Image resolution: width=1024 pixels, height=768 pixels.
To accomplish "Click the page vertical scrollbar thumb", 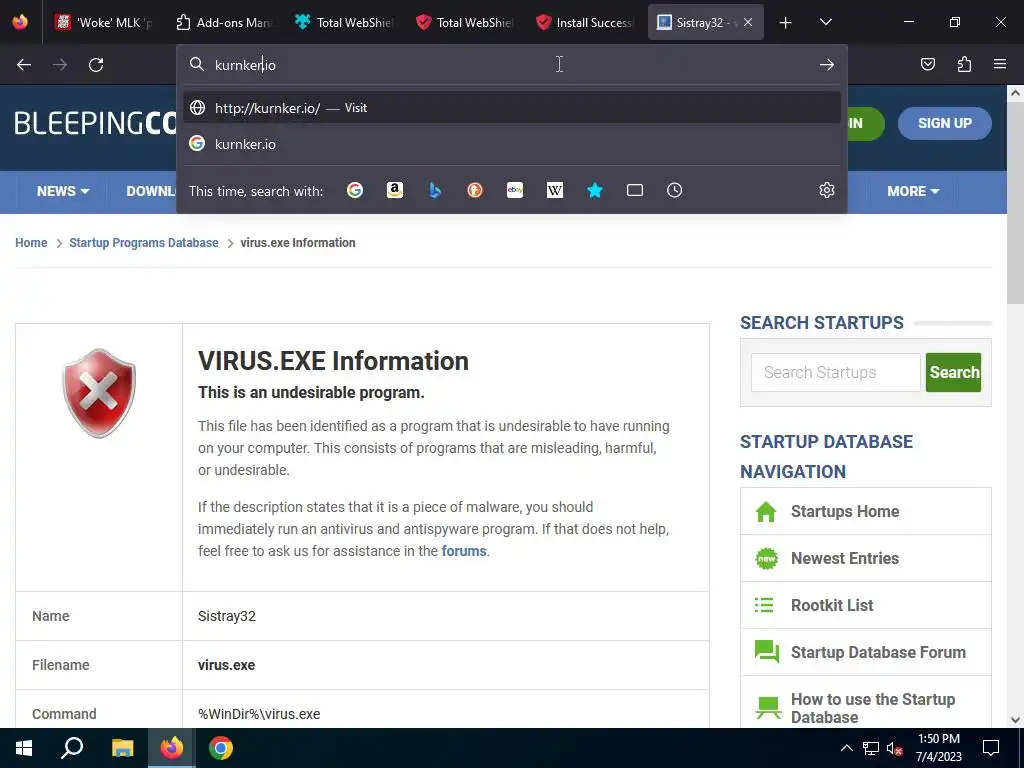I will tap(1015, 202).
